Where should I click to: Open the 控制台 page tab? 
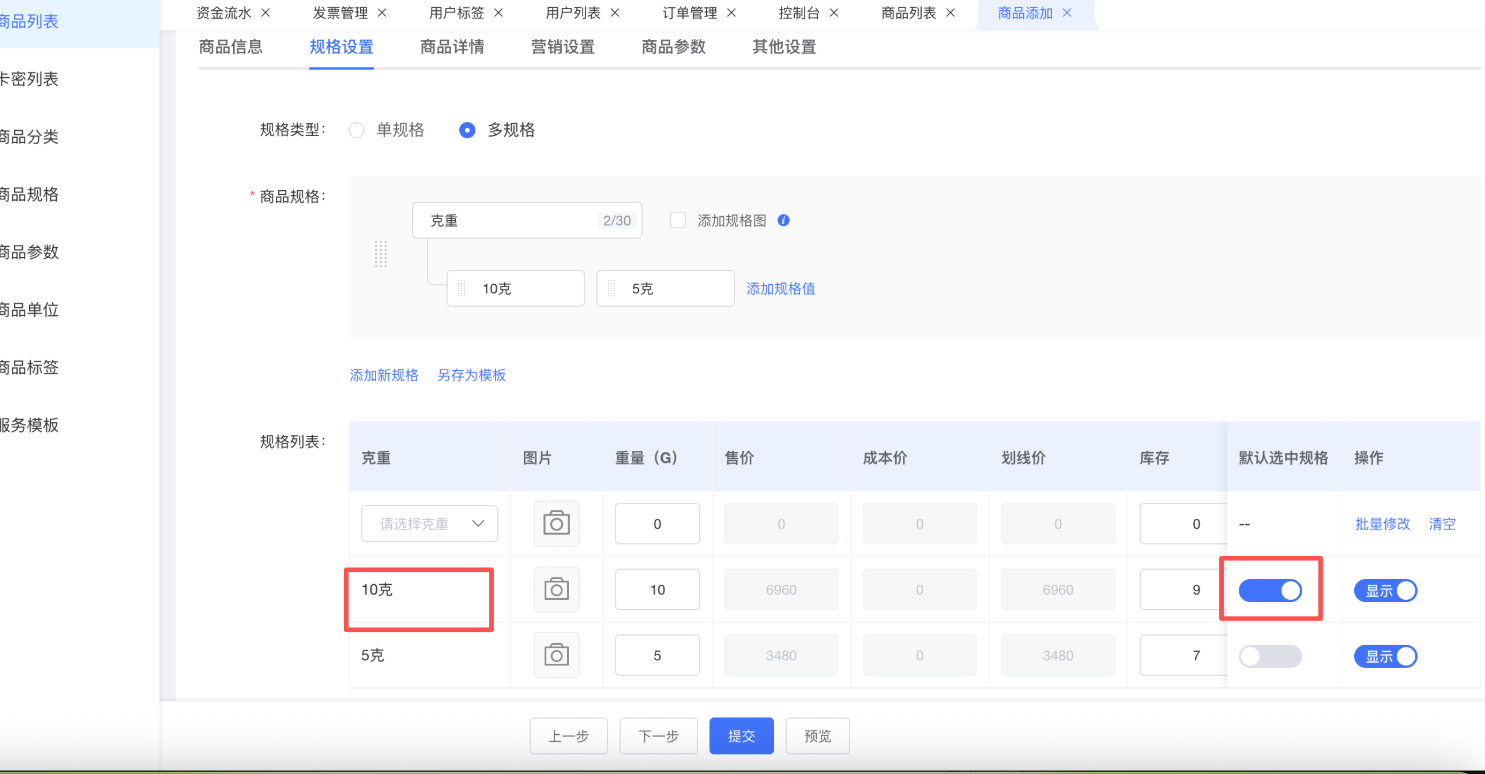(800, 13)
